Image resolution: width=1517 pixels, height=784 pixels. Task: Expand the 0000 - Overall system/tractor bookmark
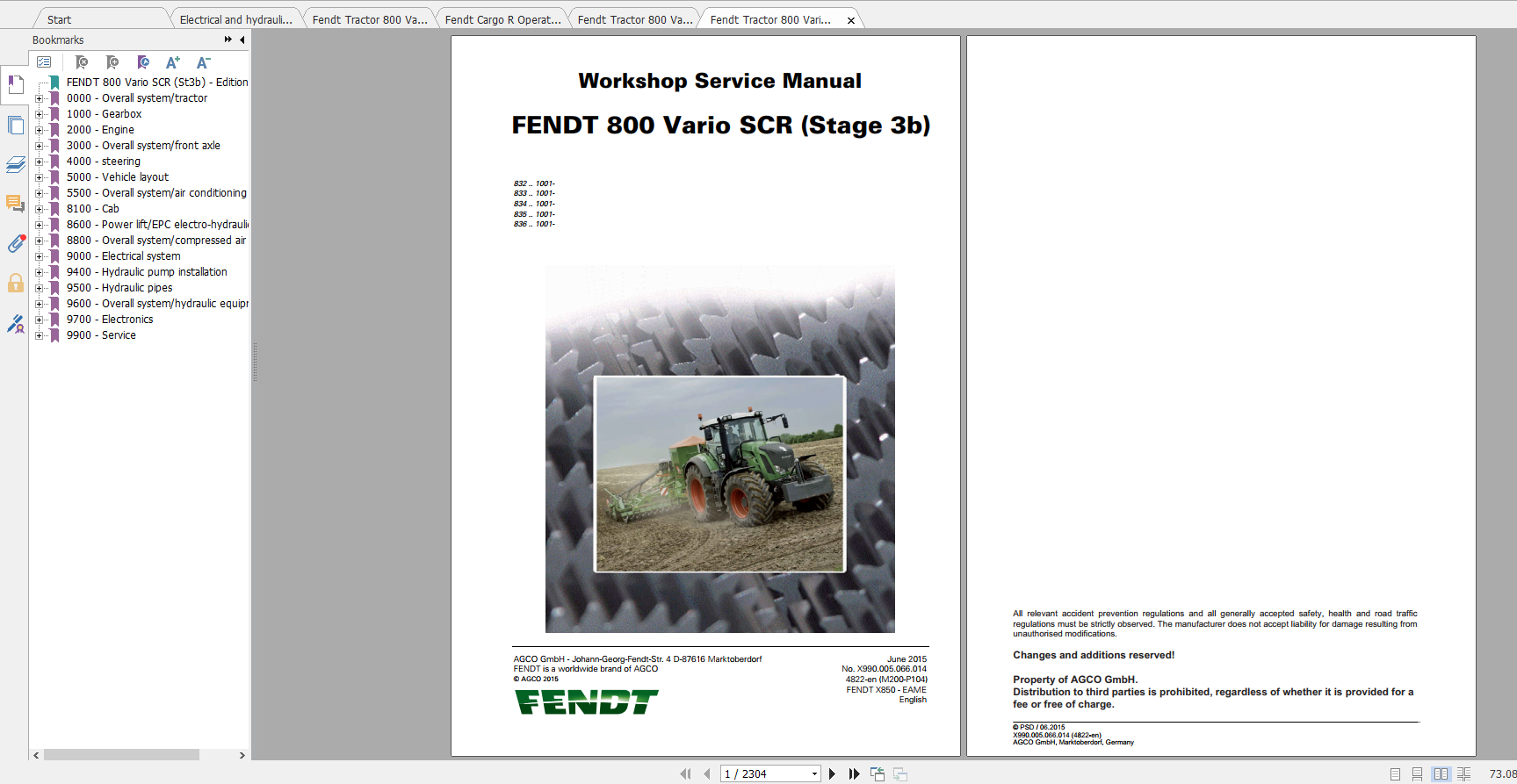(x=40, y=98)
